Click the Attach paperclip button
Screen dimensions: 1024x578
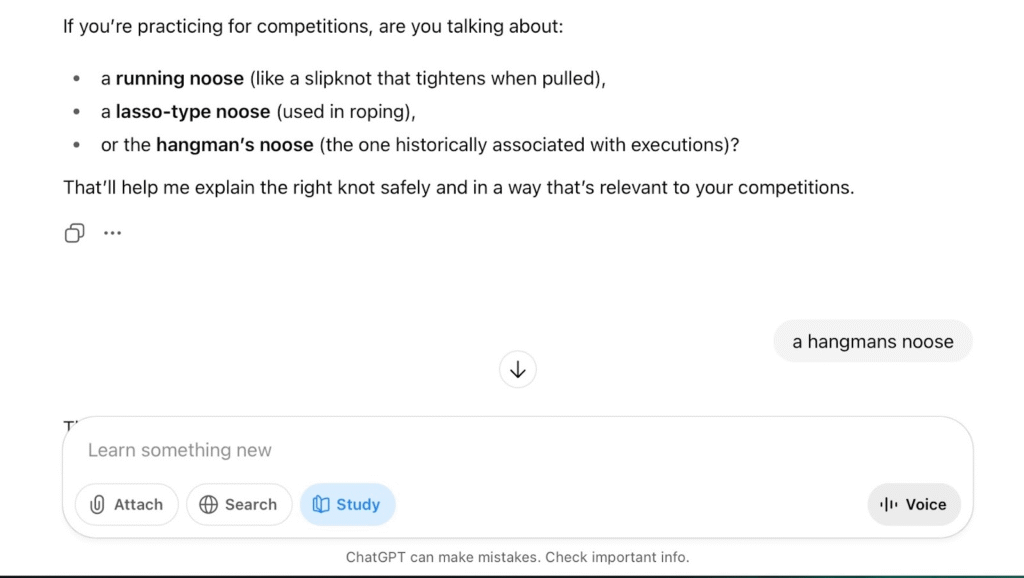tap(126, 505)
